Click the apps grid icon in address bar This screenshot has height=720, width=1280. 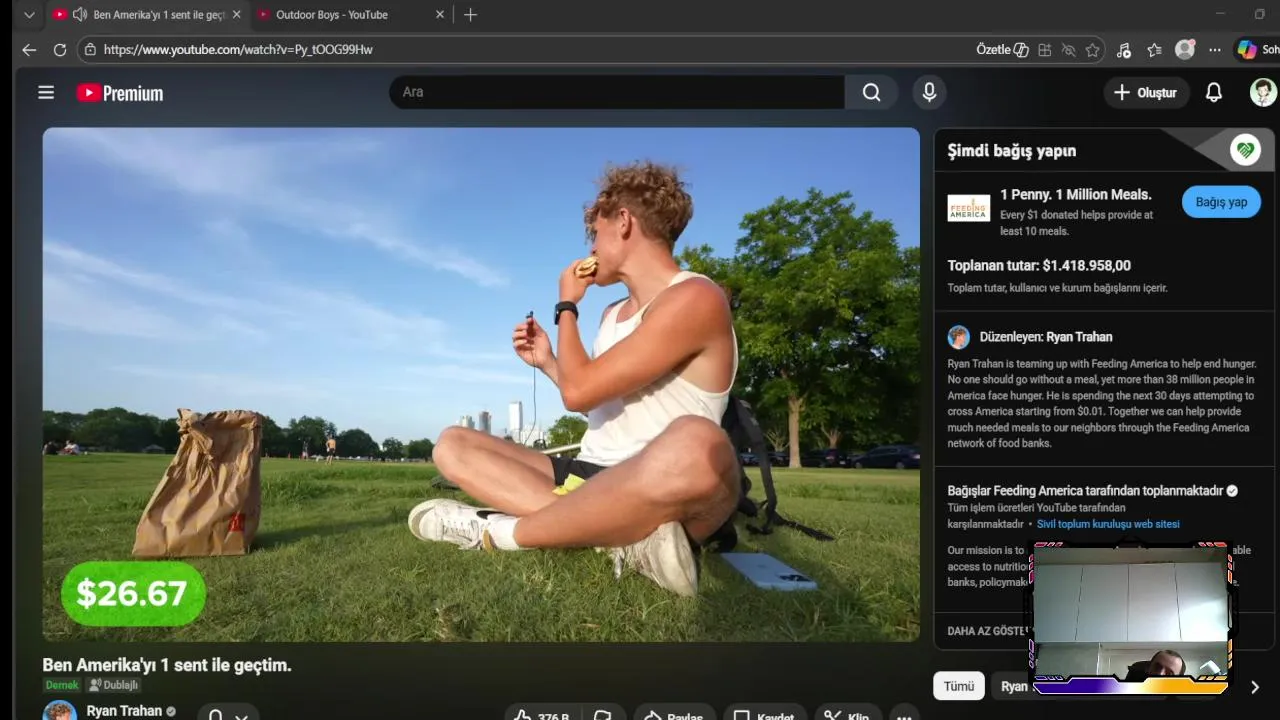[1045, 49]
